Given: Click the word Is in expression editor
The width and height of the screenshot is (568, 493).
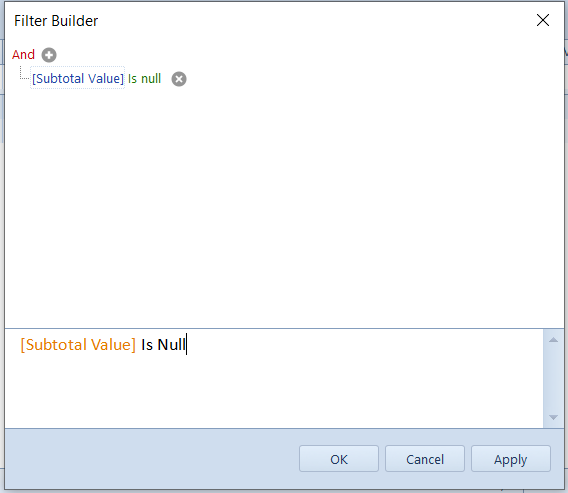Looking at the screenshot, I should tap(147, 344).
